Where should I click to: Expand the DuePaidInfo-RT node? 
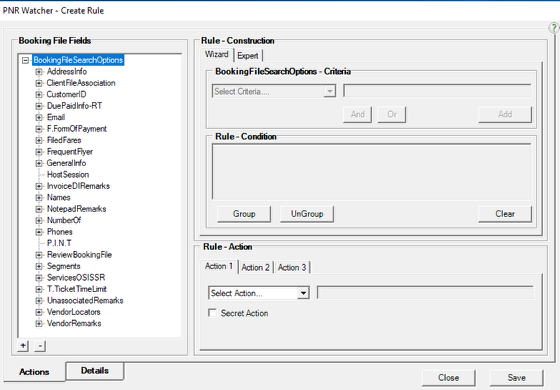click(x=39, y=106)
